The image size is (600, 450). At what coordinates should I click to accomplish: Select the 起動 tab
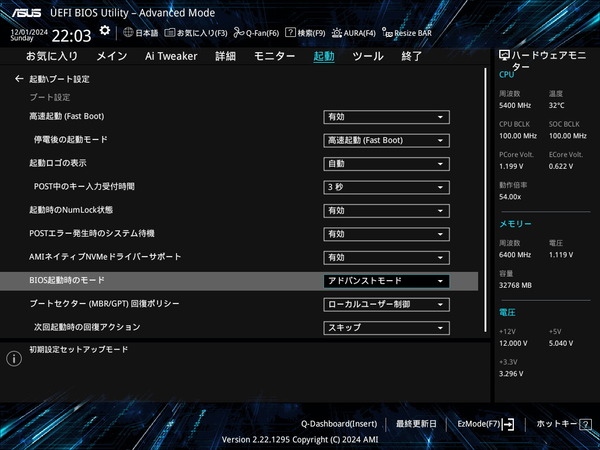[x=324, y=56]
